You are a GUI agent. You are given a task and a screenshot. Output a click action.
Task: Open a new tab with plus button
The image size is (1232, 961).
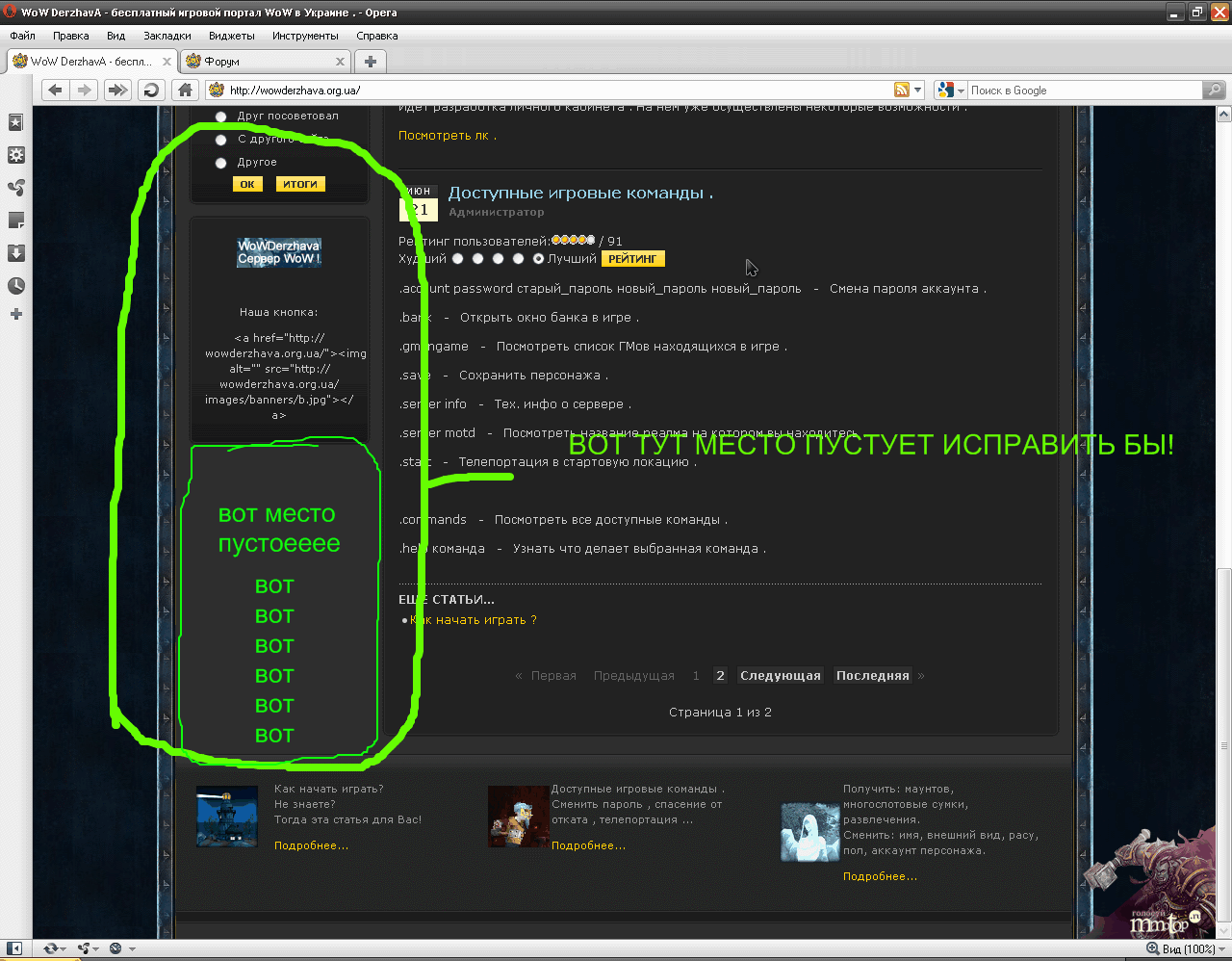tap(370, 62)
